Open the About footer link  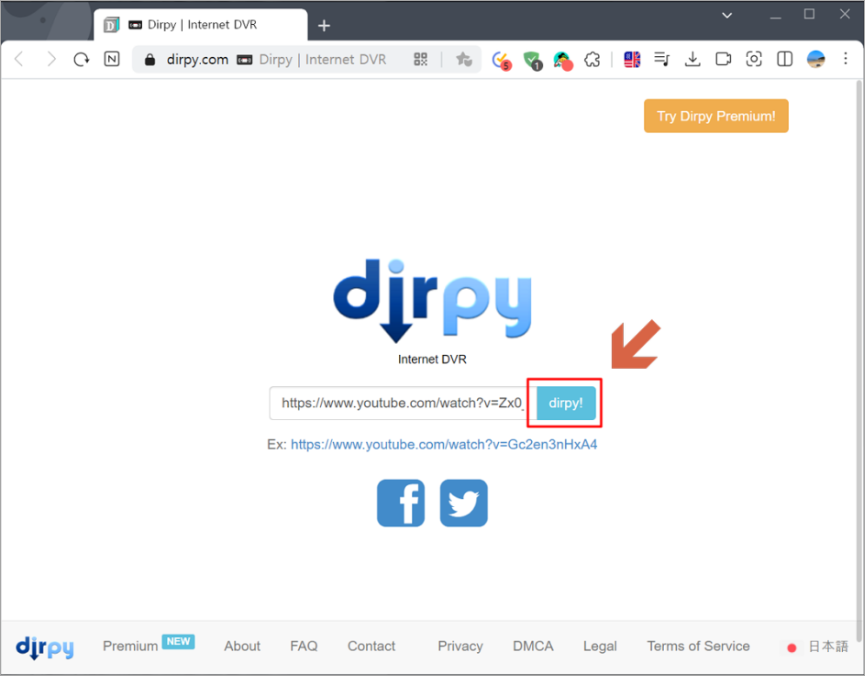pos(242,646)
